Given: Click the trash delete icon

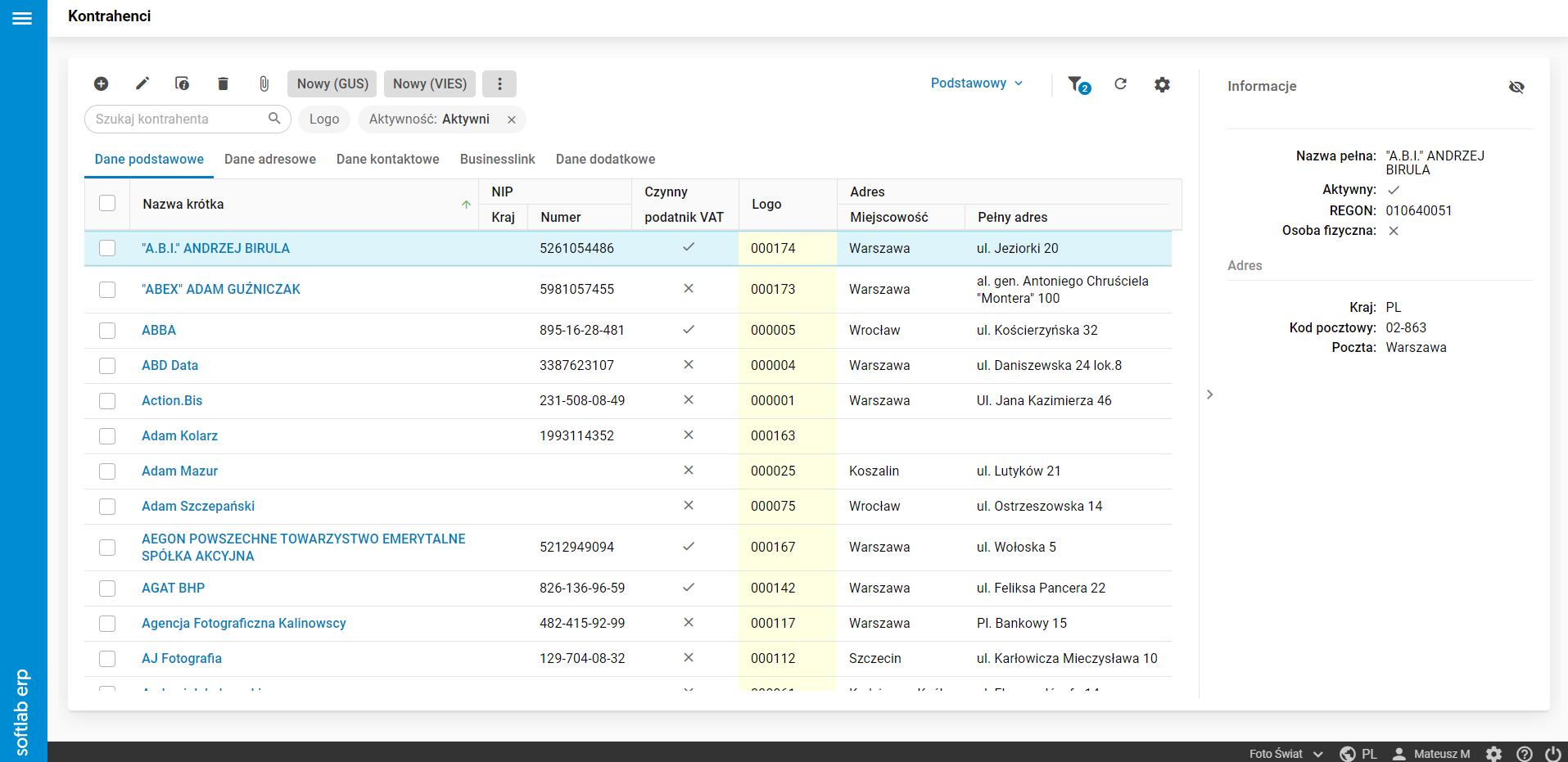Looking at the screenshot, I should pos(223,83).
